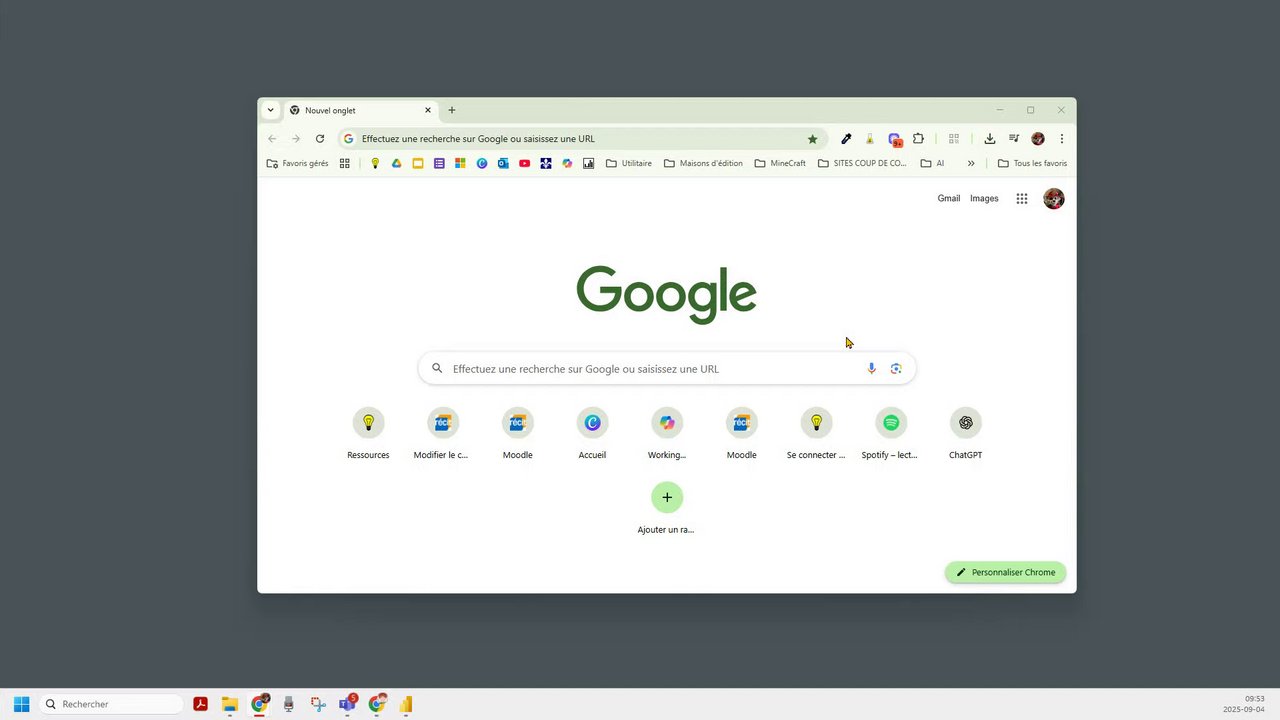
Task: Open the Downloads arrow icon
Action: 989,139
